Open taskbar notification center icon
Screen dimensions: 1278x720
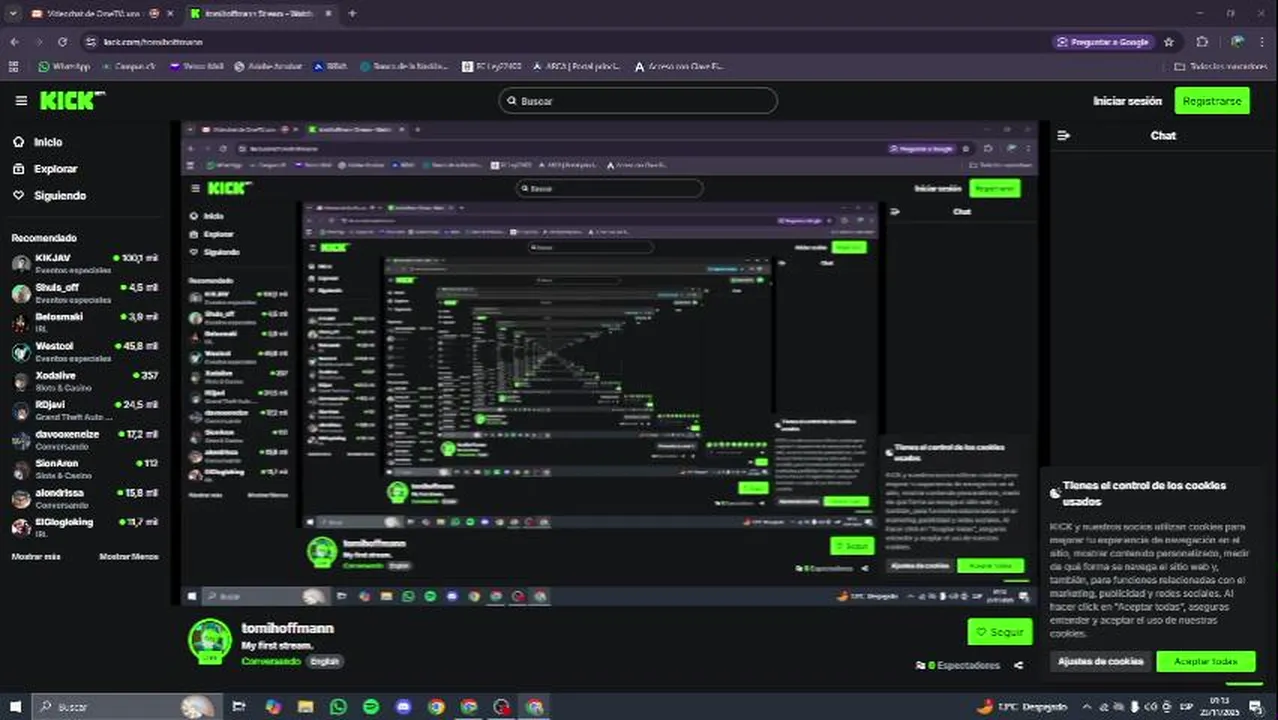point(1256,707)
